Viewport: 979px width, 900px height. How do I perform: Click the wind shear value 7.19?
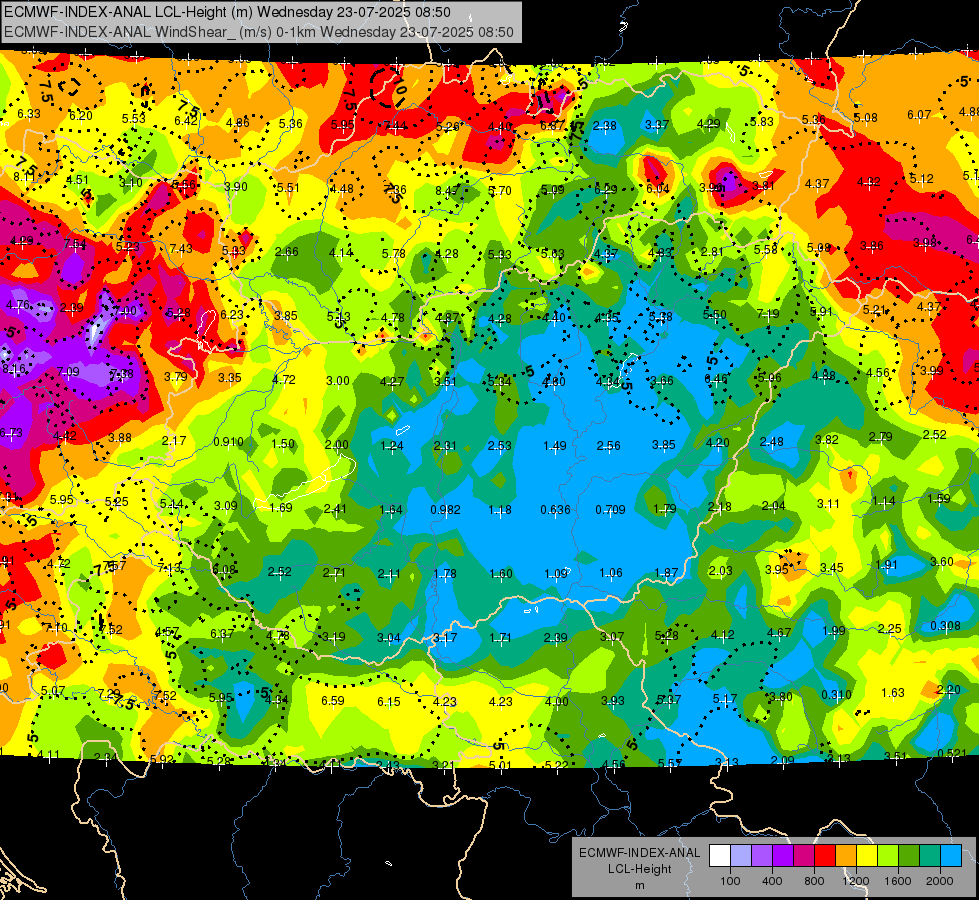(768, 313)
